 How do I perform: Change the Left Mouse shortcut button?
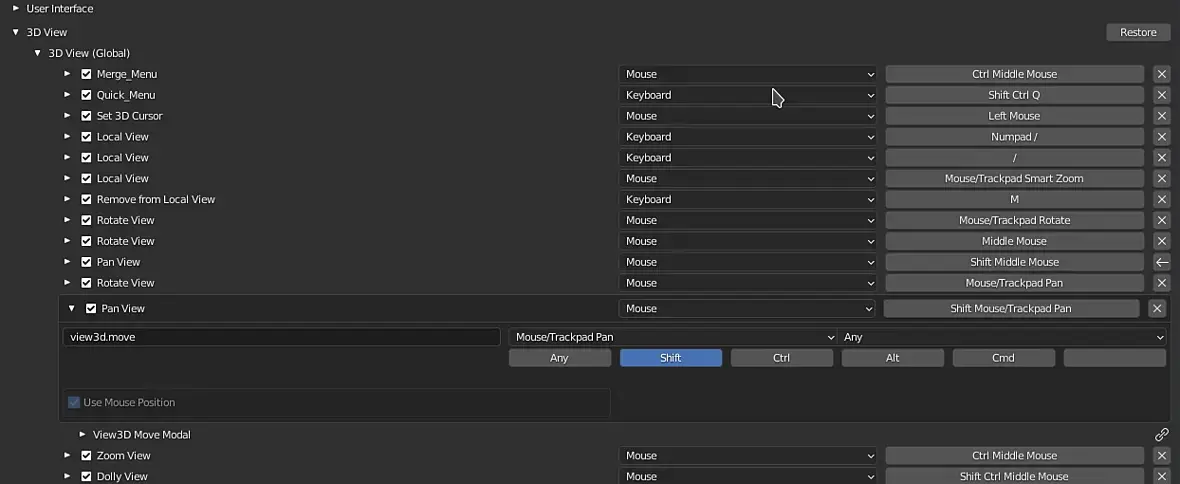coord(1014,116)
